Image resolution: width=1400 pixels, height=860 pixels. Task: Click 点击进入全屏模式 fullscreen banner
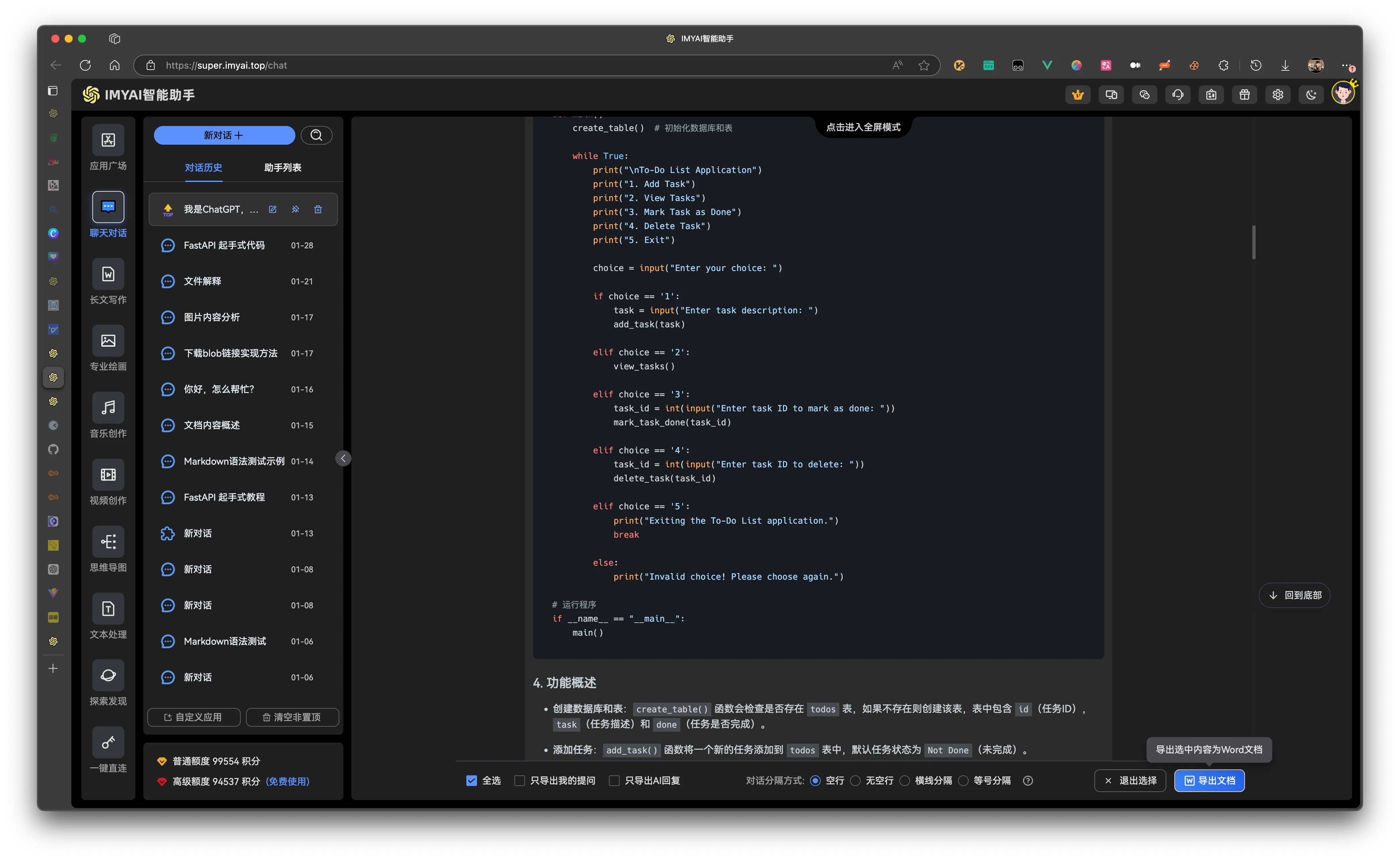[863, 127]
